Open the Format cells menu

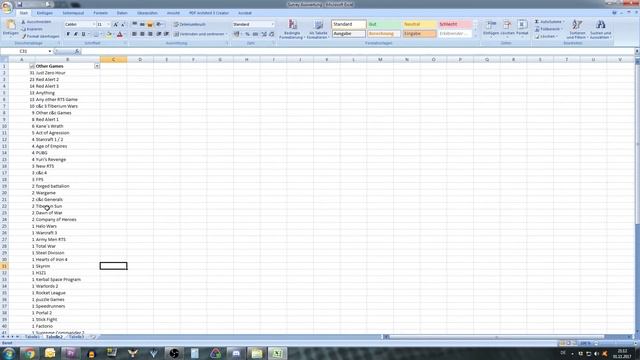(x=522, y=27)
